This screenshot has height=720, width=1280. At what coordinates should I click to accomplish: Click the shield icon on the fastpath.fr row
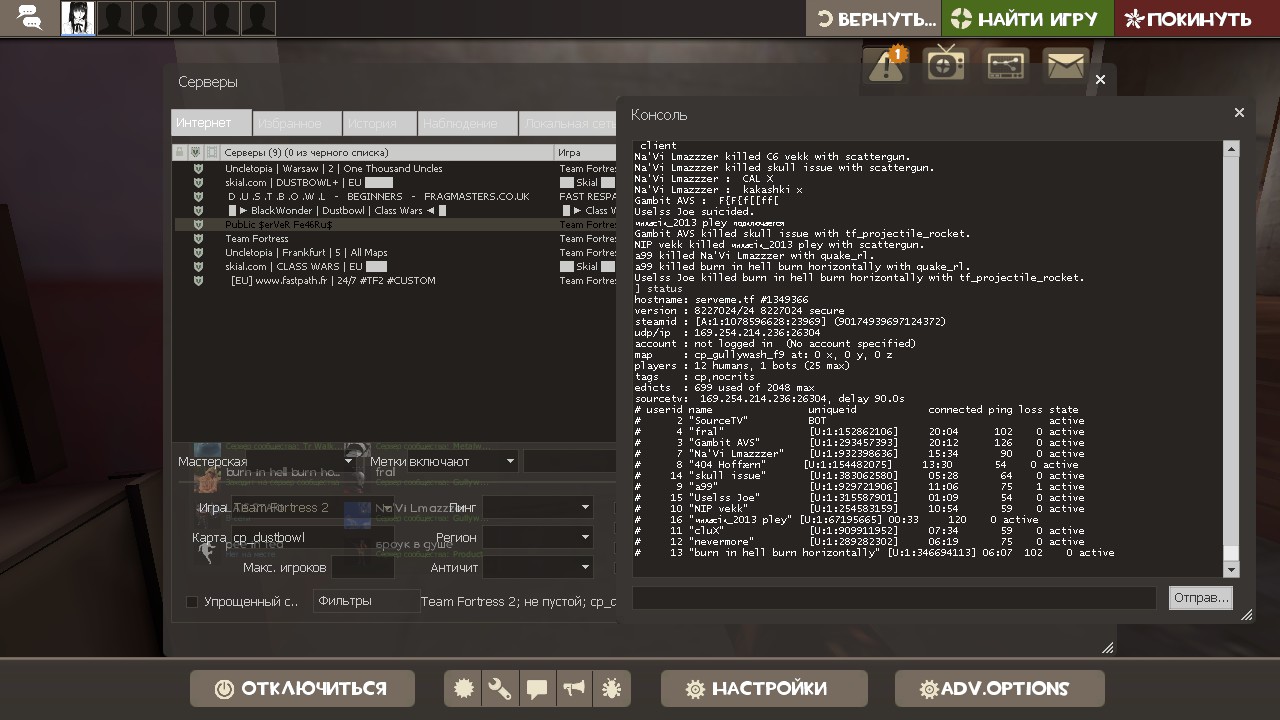click(x=198, y=281)
